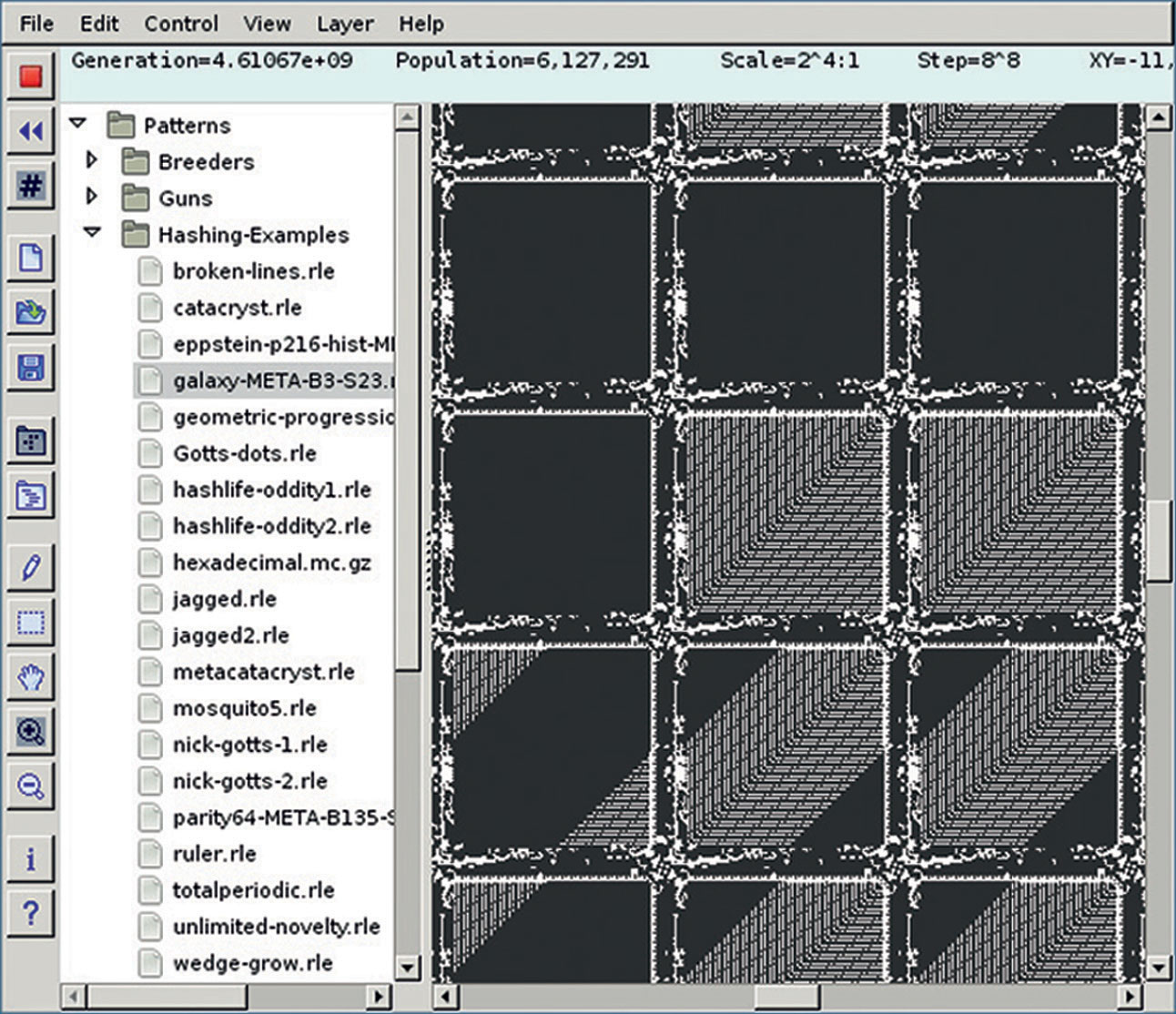Toggle the show scripts folder panel button
The image size is (1176, 1014).
31,497
